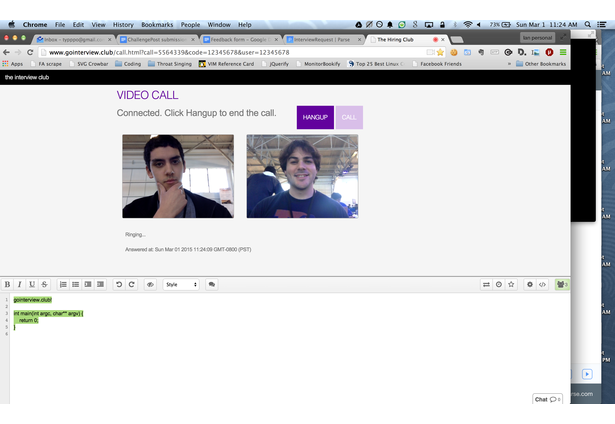Click 'the interview club' header link
615x424 pixels.
point(27,77)
